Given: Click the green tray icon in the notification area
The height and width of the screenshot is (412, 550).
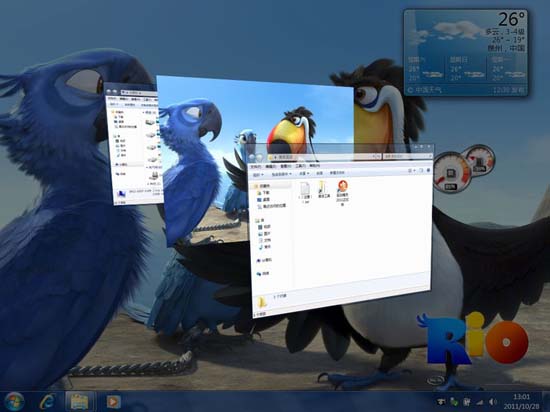Looking at the screenshot, I should point(454,402).
